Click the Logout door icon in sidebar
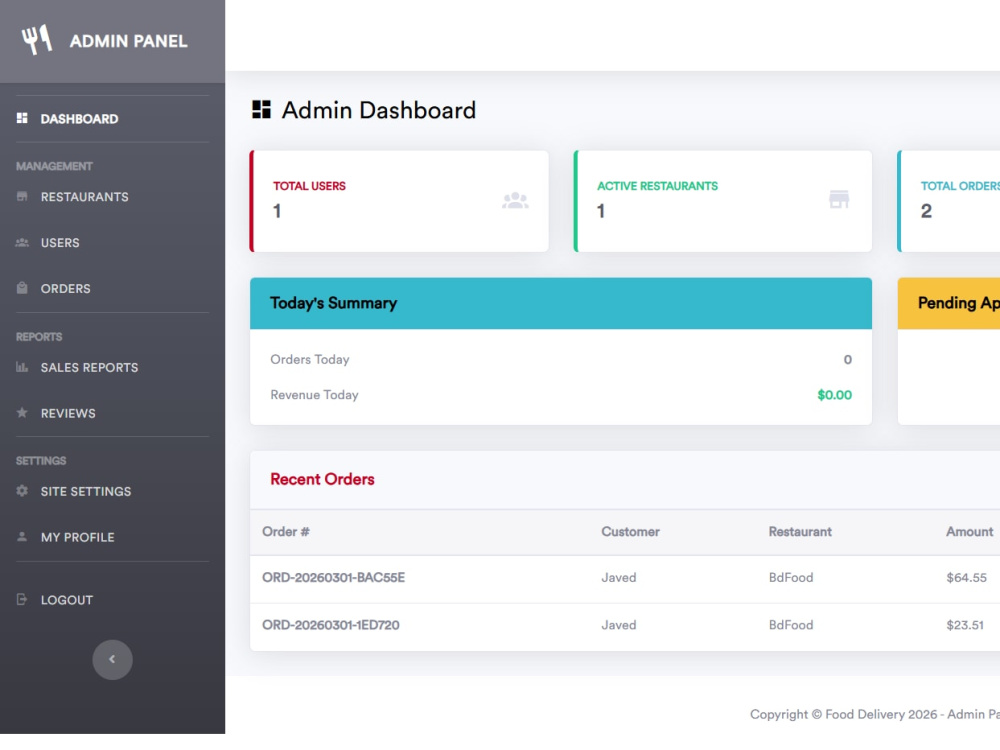The height and width of the screenshot is (750, 1000). 22,599
